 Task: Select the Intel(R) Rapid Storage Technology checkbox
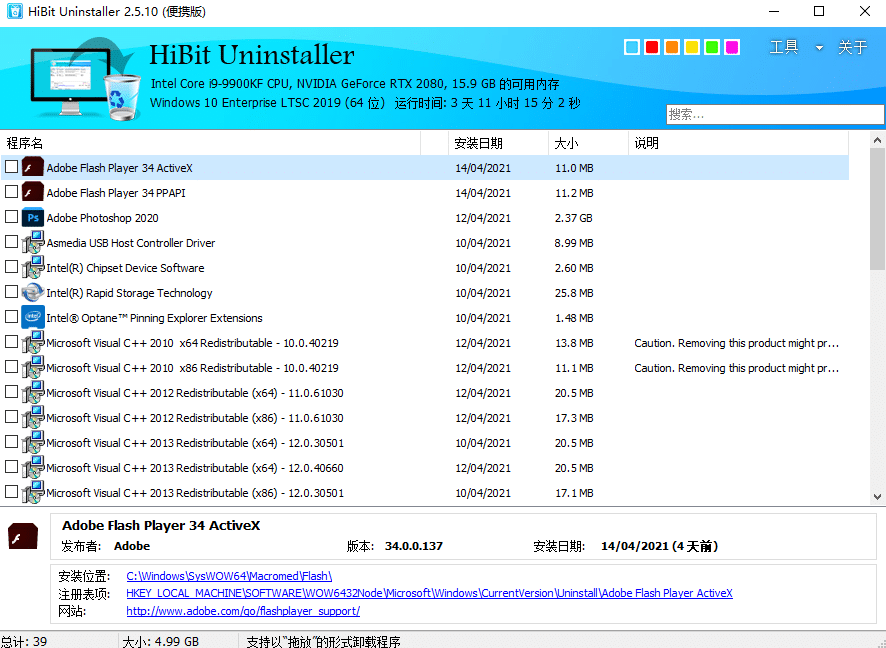(11, 292)
